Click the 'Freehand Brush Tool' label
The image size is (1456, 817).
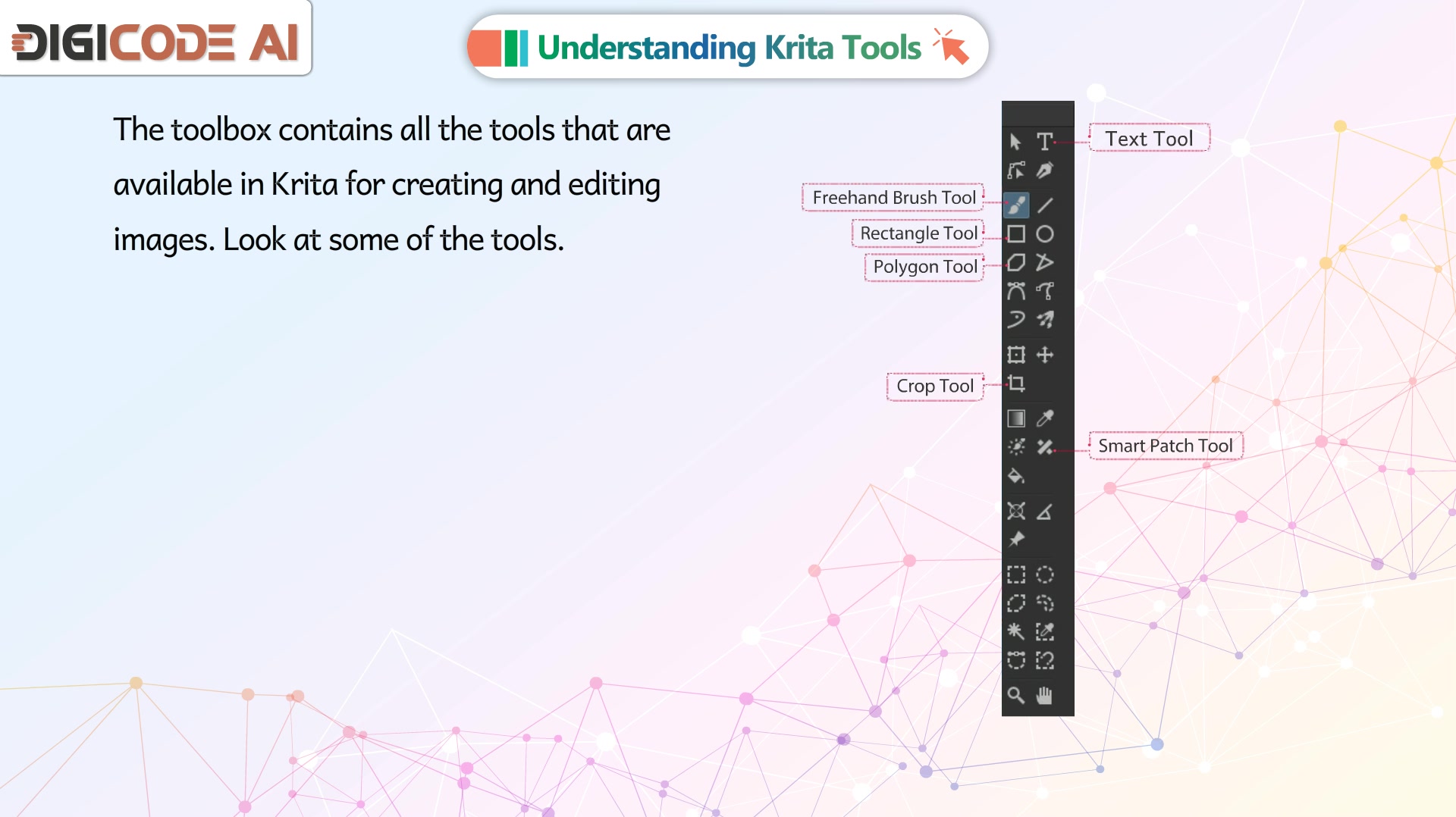tap(893, 198)
